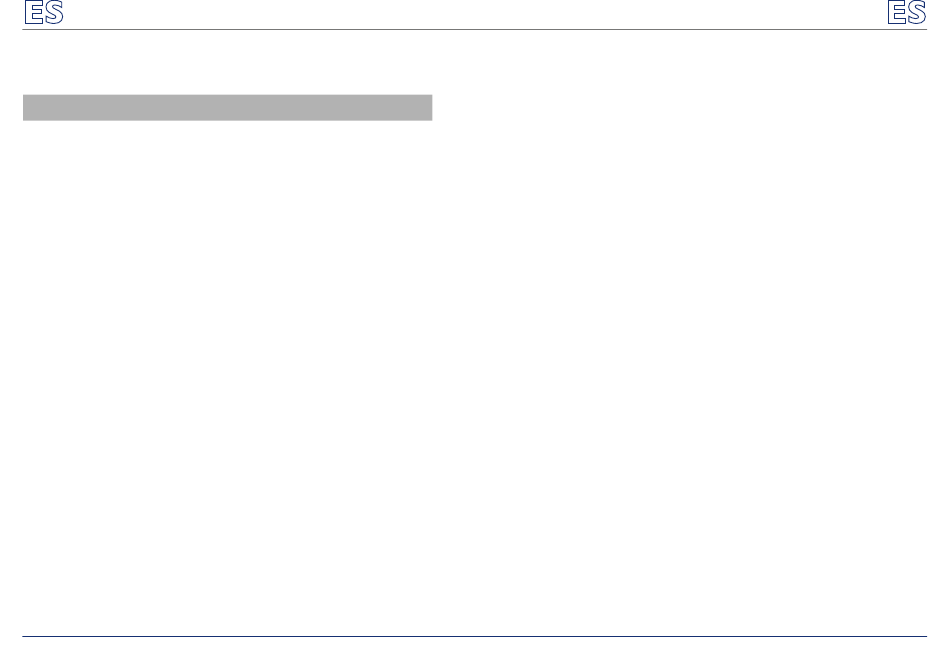Image resolution: width=950 pixels, height=662 pixels.
Task: Click the footer area below bottom line
Action: pyautogui.click(x=474, y=650)
